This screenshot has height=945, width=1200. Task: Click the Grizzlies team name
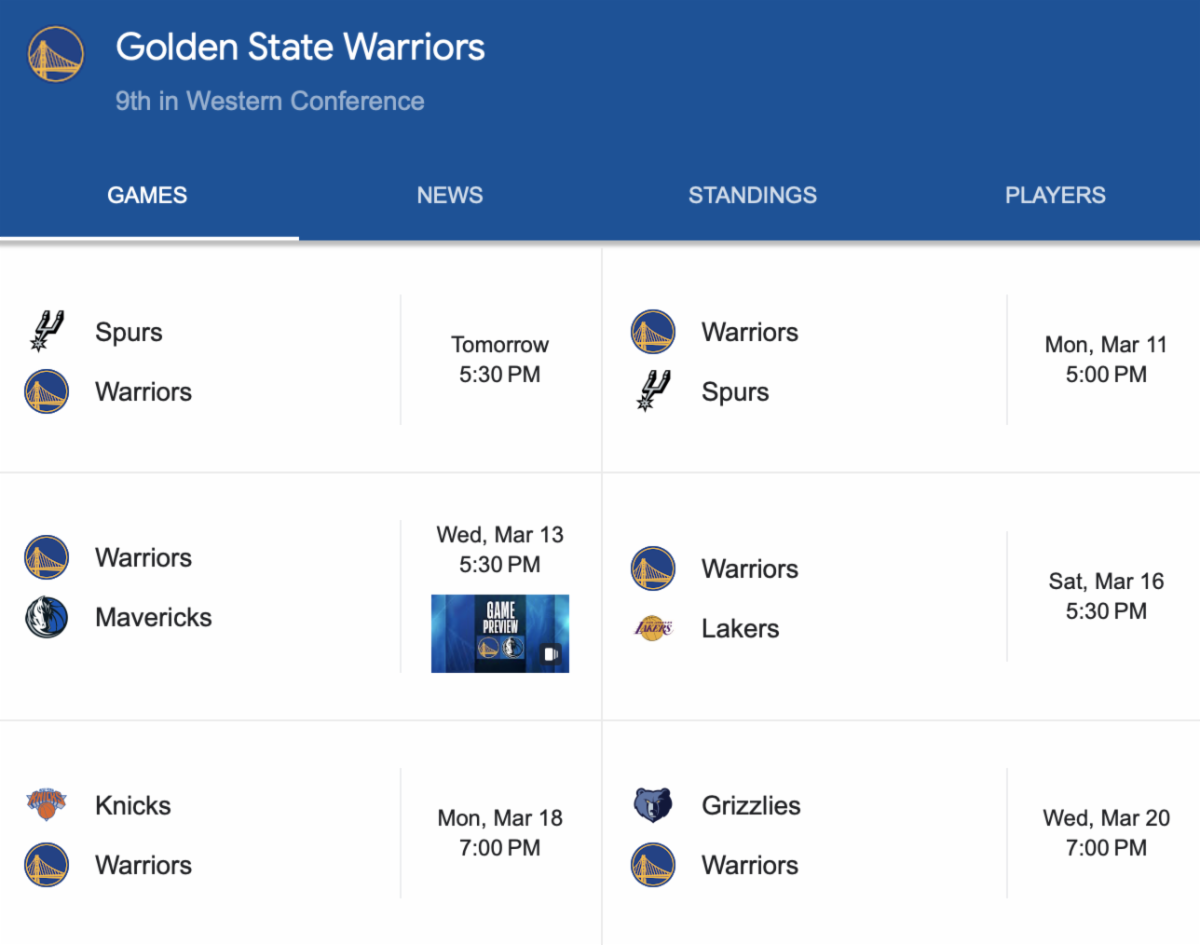point(751,805)
